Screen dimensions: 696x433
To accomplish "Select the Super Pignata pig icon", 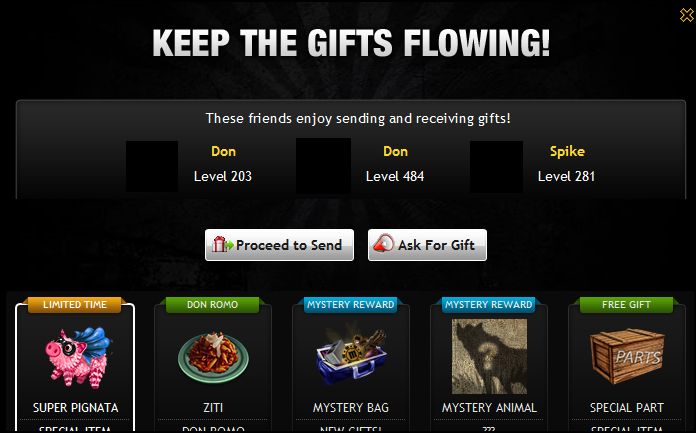I will coord(78,358).
